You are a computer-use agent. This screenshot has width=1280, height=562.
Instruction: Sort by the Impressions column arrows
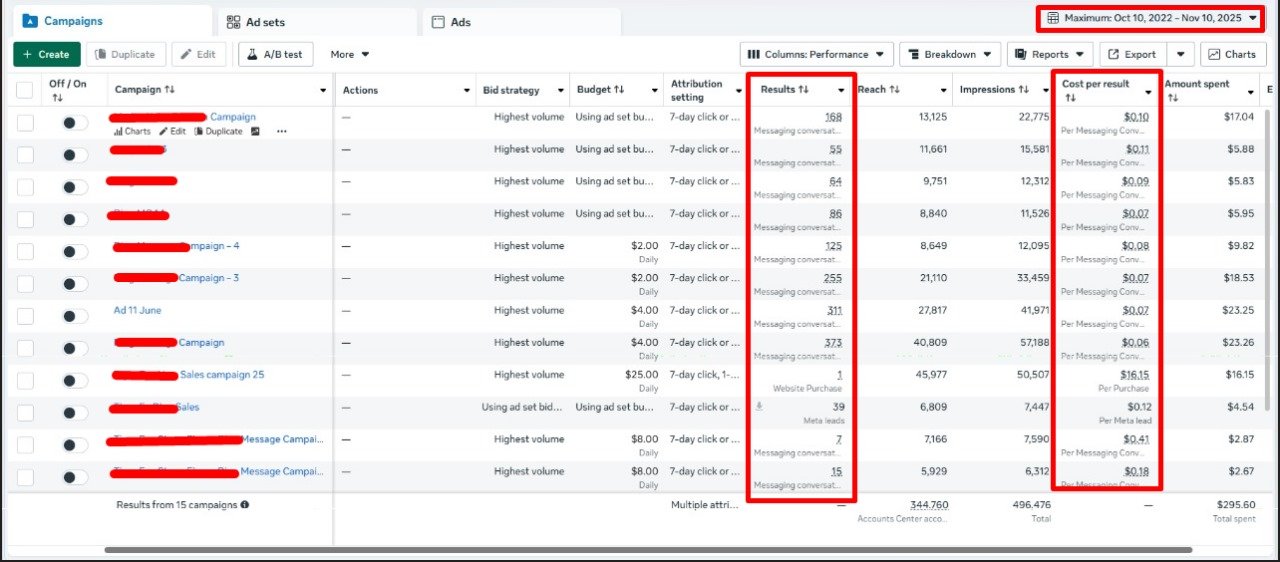tap(1025, 90)
